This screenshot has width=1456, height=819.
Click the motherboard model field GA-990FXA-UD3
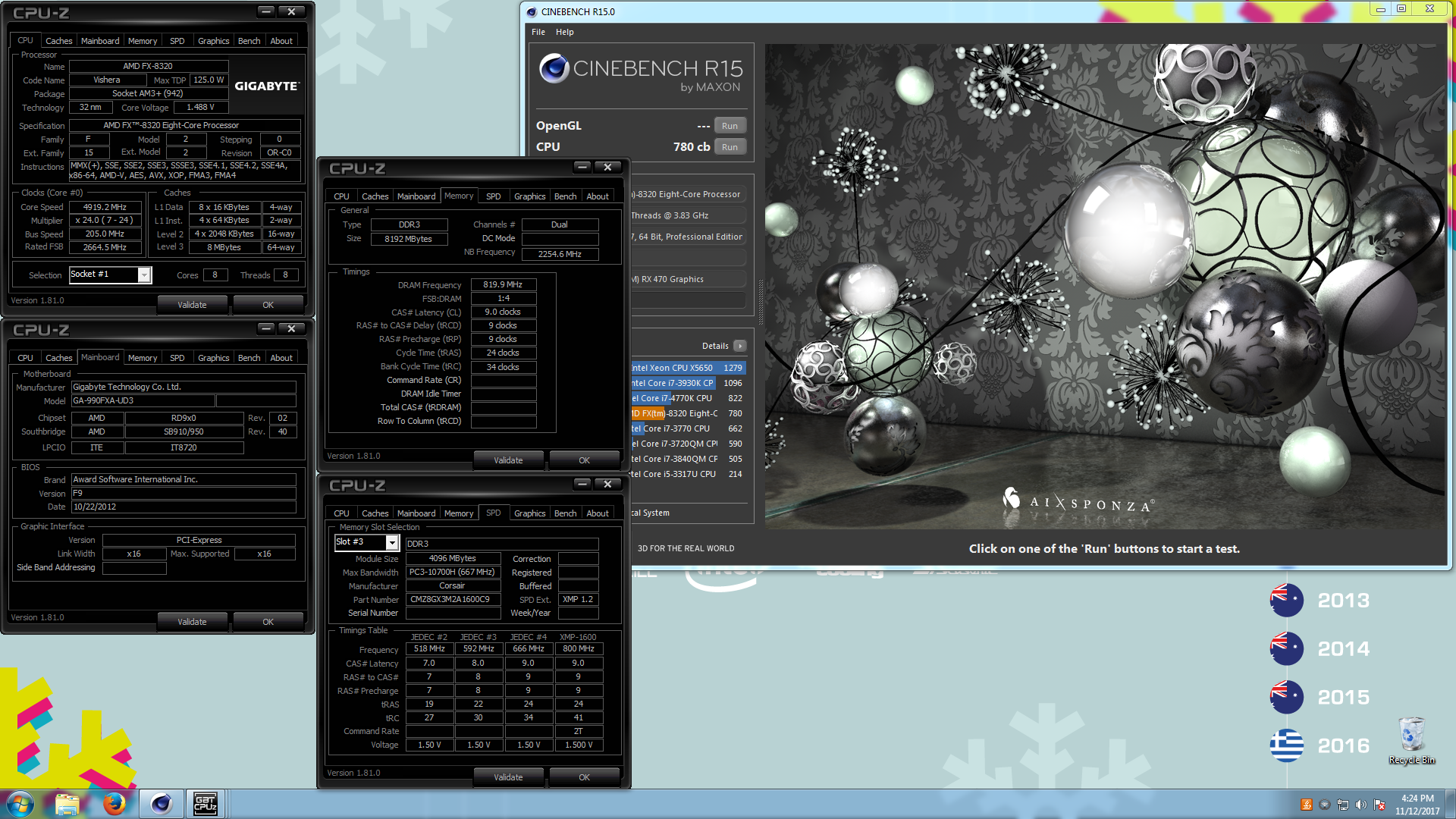(143, 401)
